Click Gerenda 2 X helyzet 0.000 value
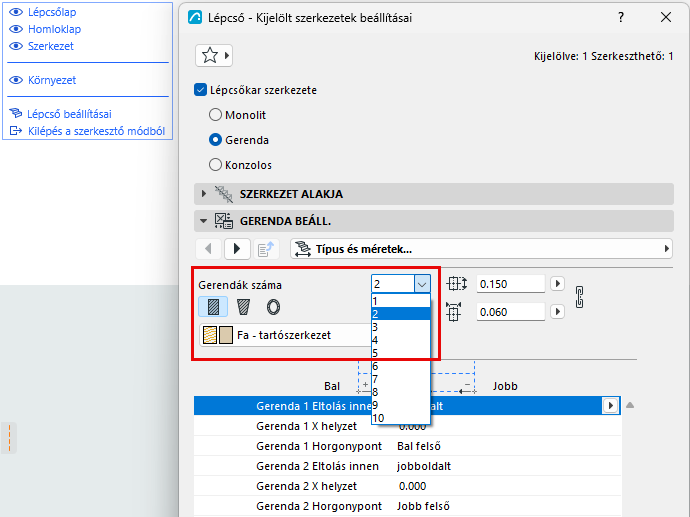Image resolution: width=690 pixels, height=517 pixels. (412, 486)
